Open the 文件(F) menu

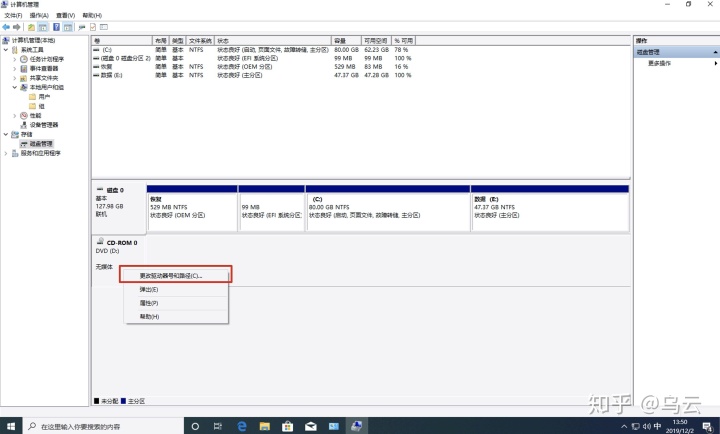tap(13, 16)
